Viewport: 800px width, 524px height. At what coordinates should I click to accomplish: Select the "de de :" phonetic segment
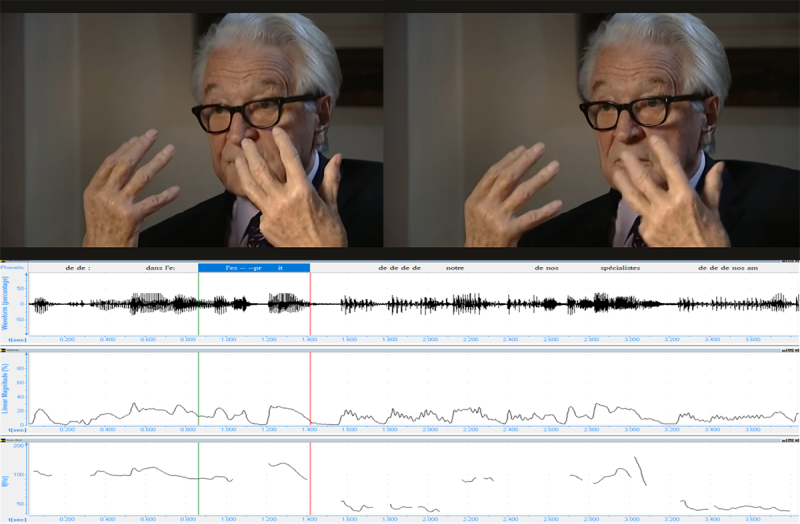tap(78, 268)
